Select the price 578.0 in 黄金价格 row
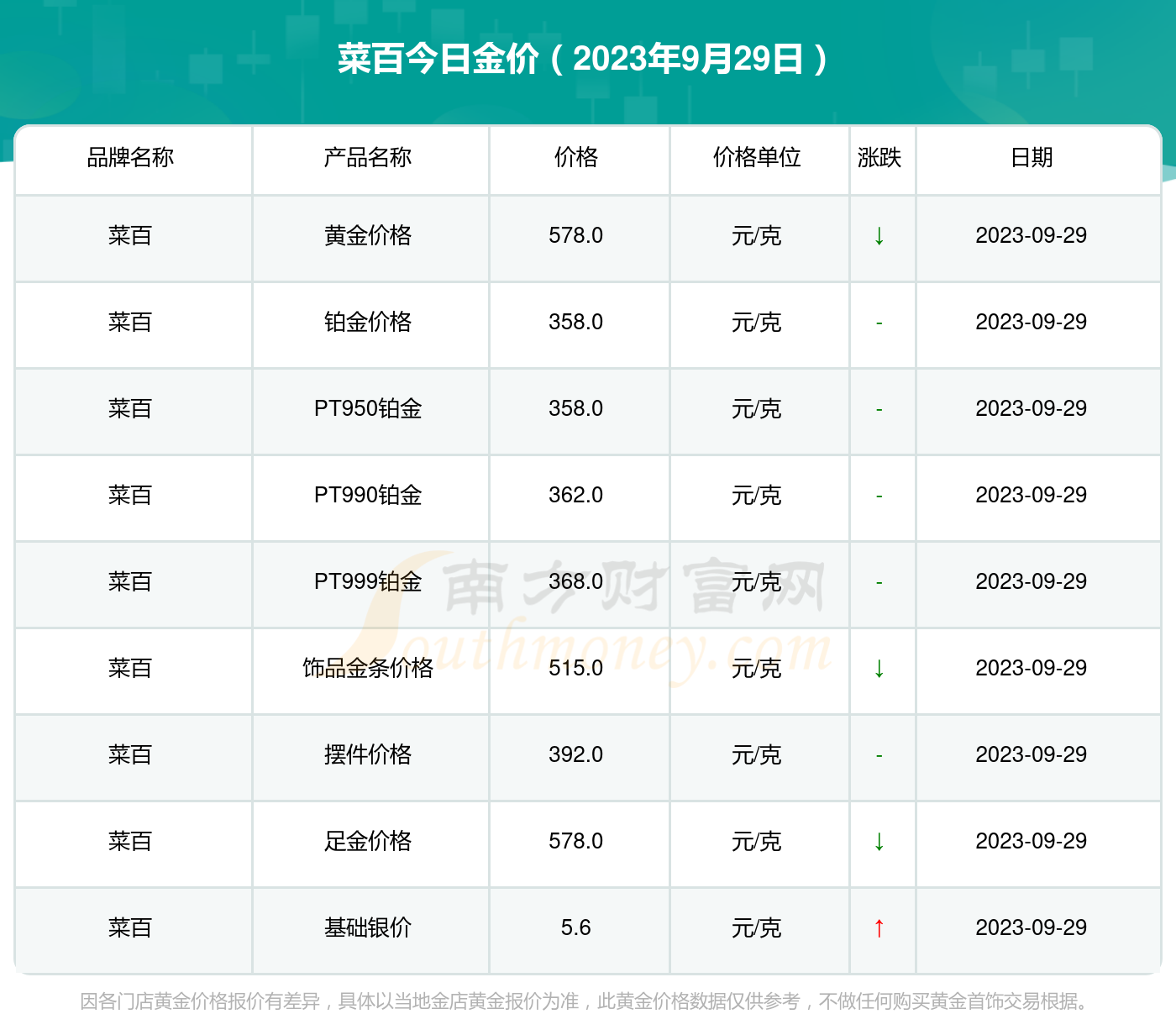This screenshot has height=1014, width=1176. pos(576,236)
